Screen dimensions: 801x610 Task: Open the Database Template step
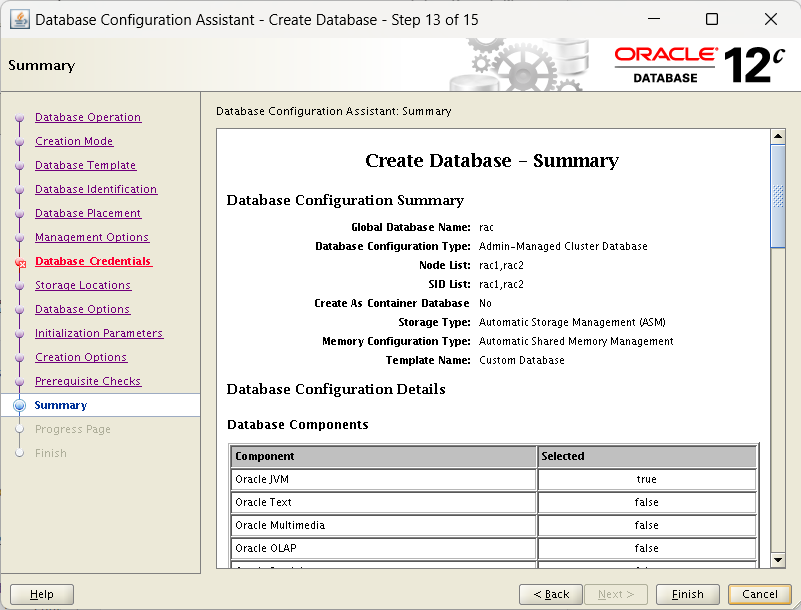tap(85, 165)
